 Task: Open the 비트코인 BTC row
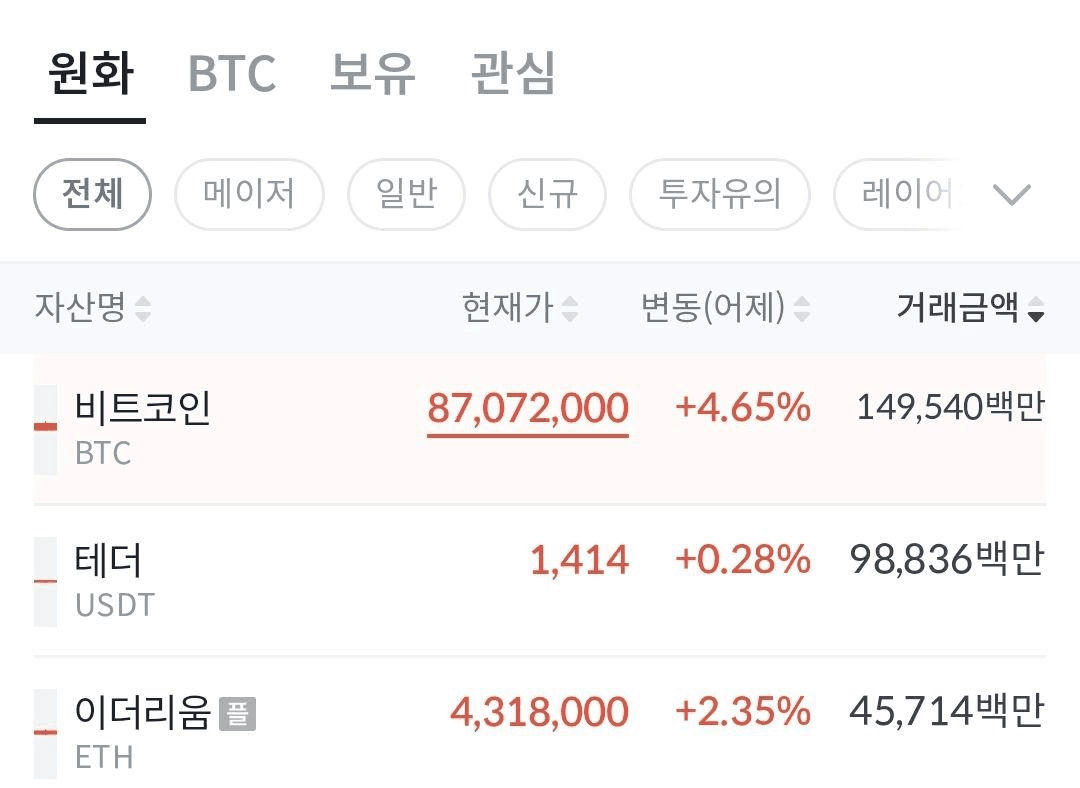[539, 429]
